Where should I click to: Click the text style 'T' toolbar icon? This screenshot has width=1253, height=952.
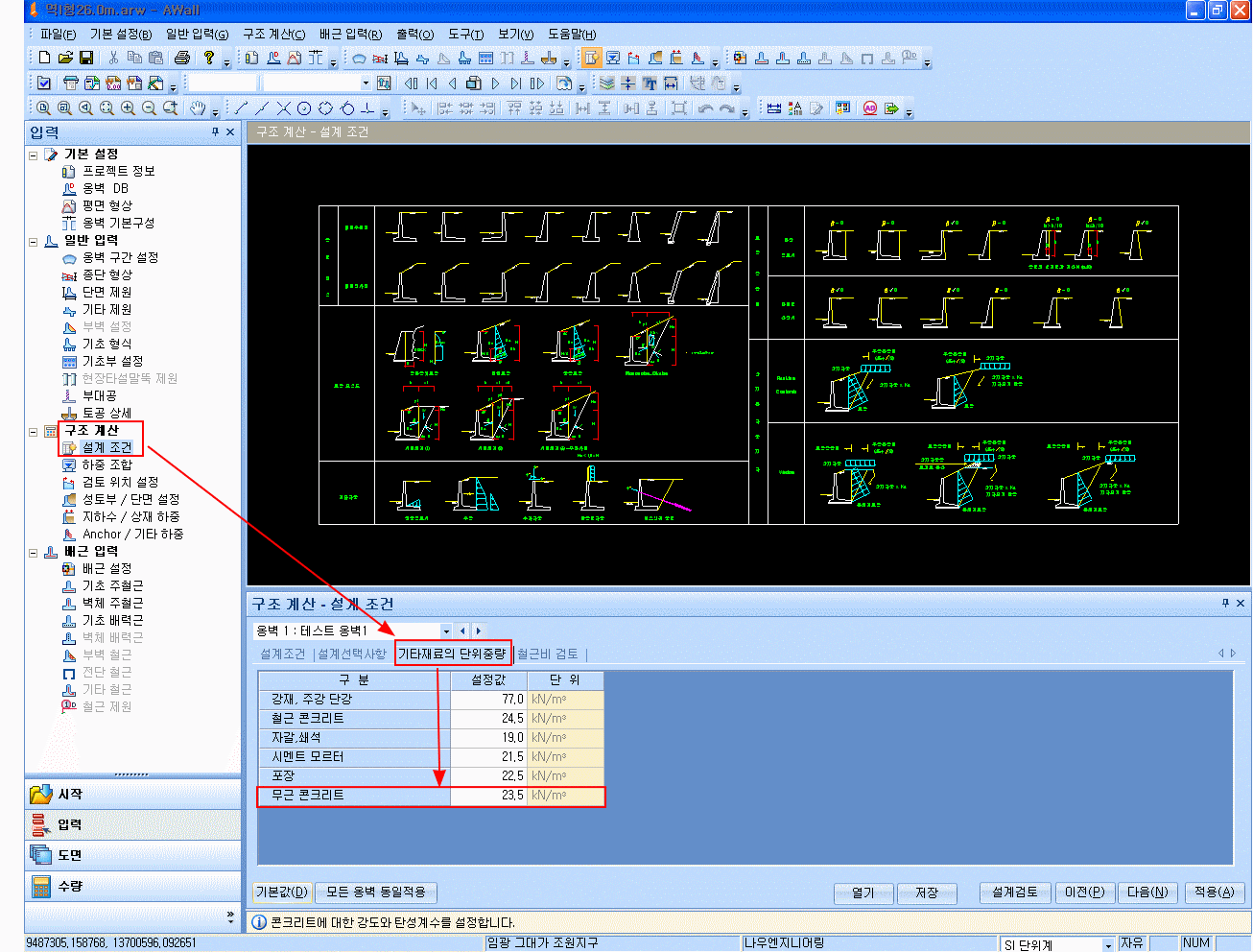pyautogui.click(x=650, y=83)
